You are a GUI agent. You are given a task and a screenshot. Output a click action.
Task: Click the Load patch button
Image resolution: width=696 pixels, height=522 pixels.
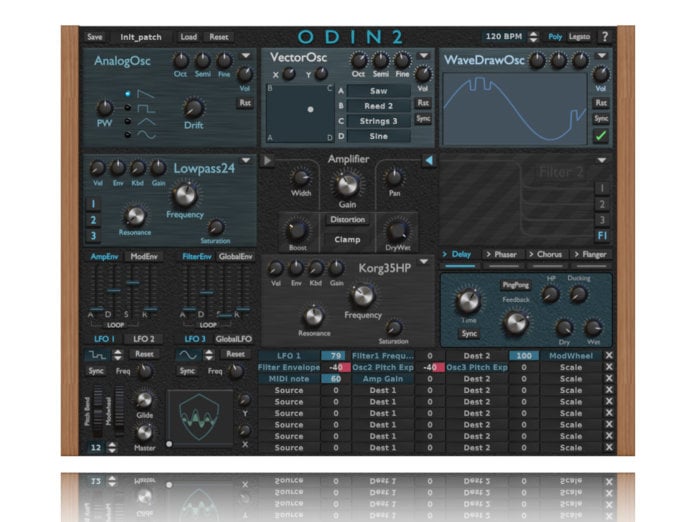(189, 37)
